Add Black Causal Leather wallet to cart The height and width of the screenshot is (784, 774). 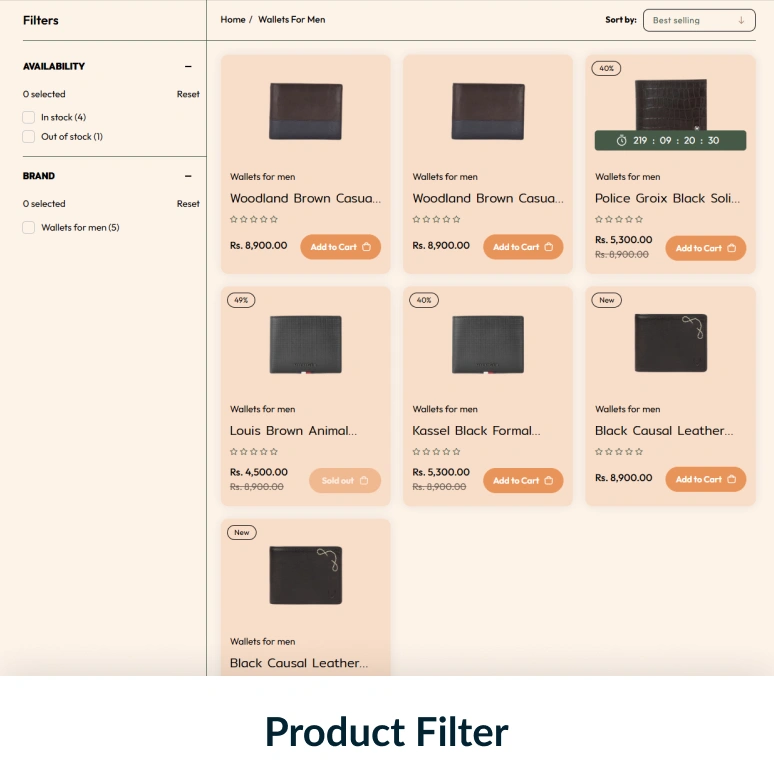(x=706, y=480)
